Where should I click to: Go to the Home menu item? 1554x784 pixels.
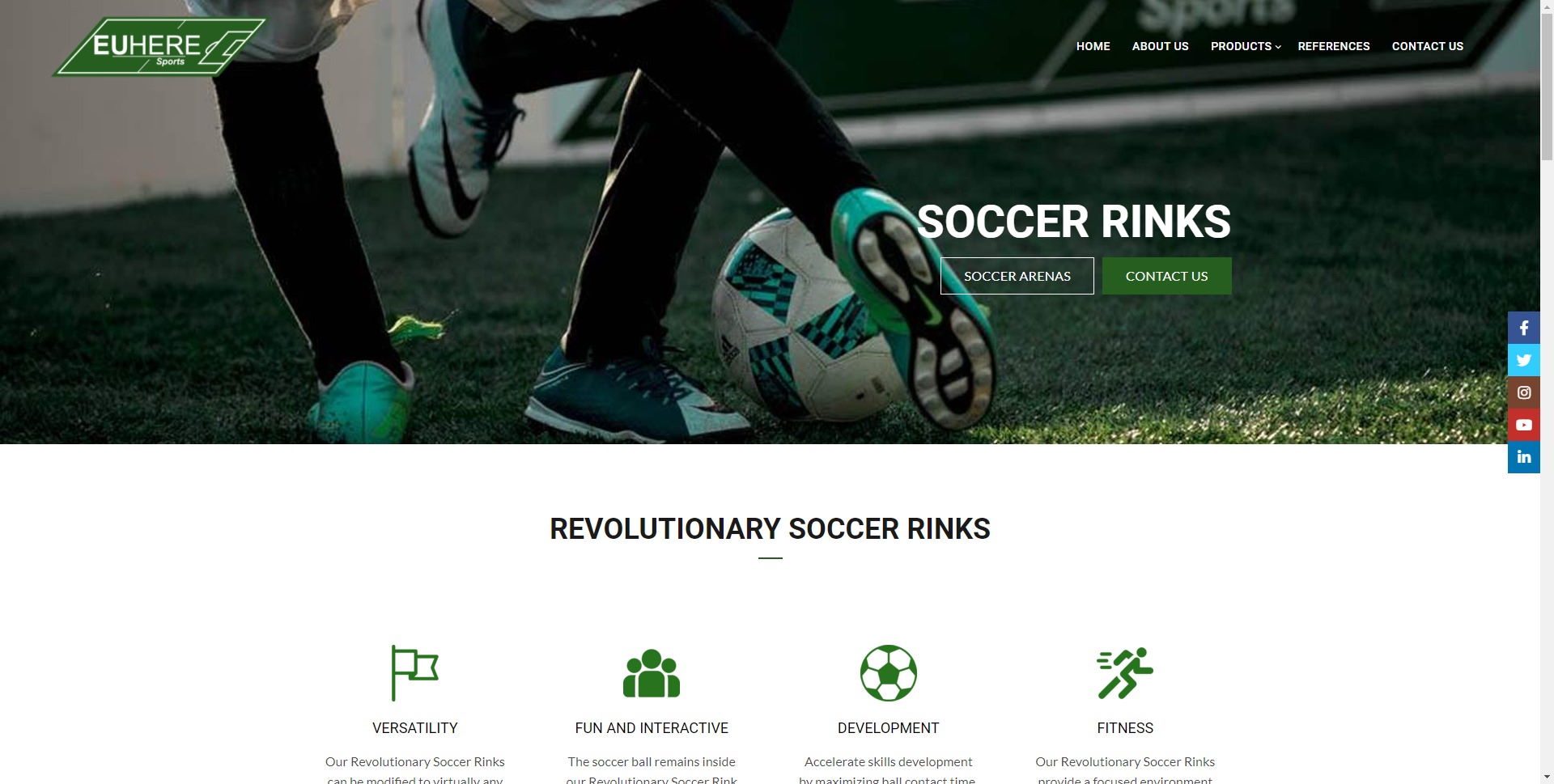tap(1093, 46)
